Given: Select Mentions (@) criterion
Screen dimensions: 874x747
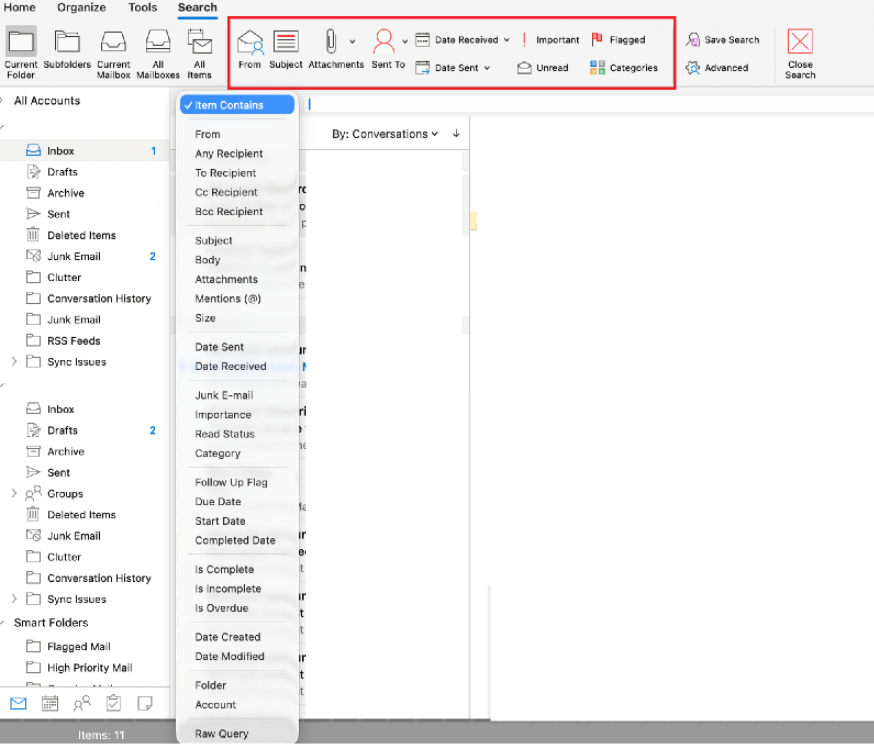Looking at the screenshot, I should coord(228,299).
